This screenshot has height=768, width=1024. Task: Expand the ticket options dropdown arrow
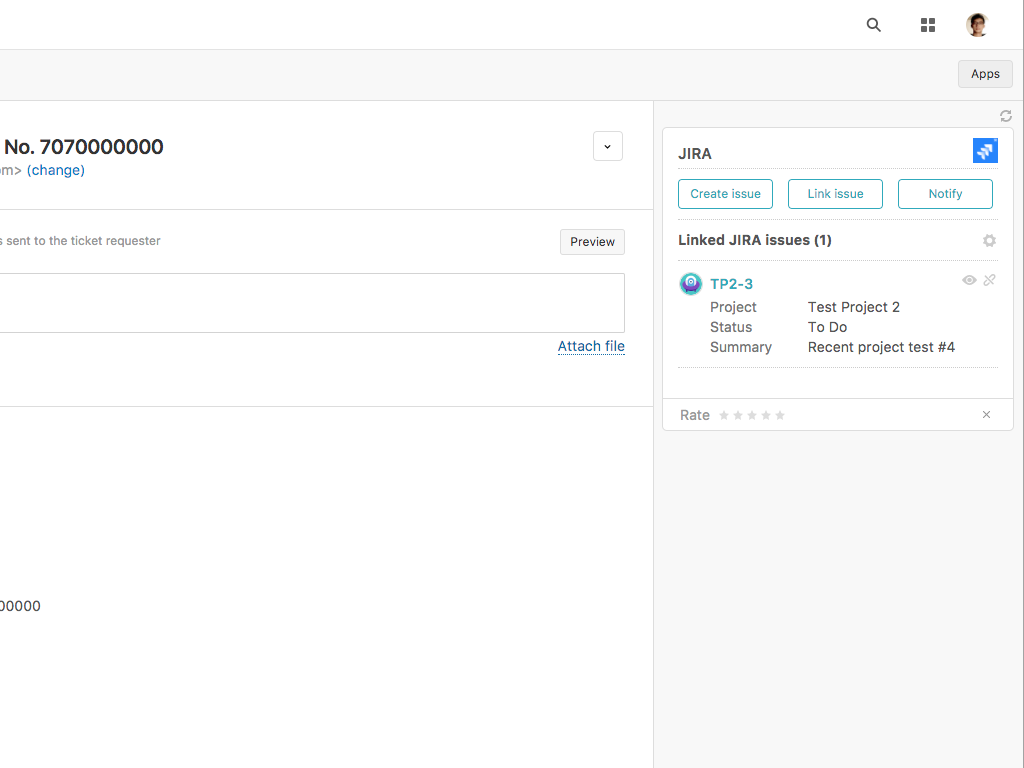608,146
